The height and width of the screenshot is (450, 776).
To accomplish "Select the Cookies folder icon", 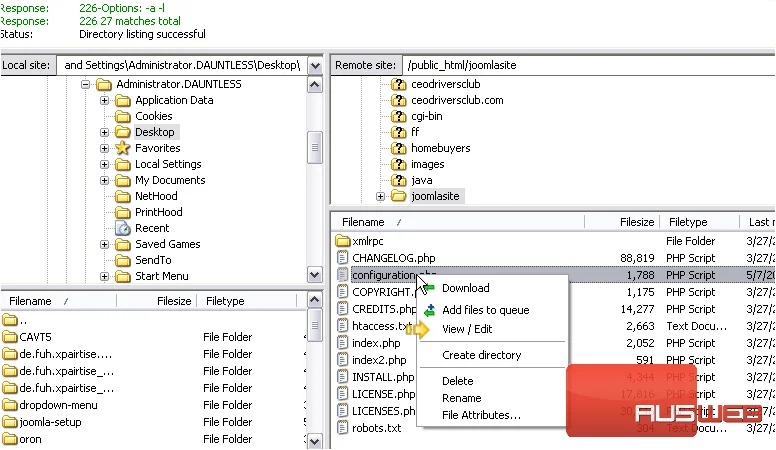I will click(x=123, y=116).
